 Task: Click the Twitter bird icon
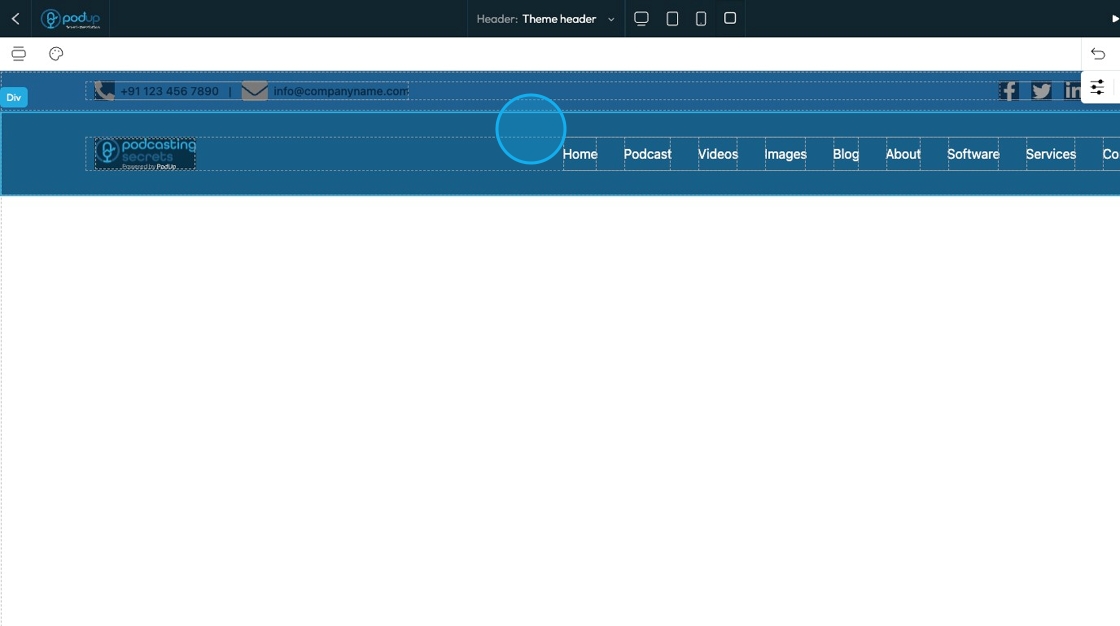pyautogui.click(x=1041, y=91)
